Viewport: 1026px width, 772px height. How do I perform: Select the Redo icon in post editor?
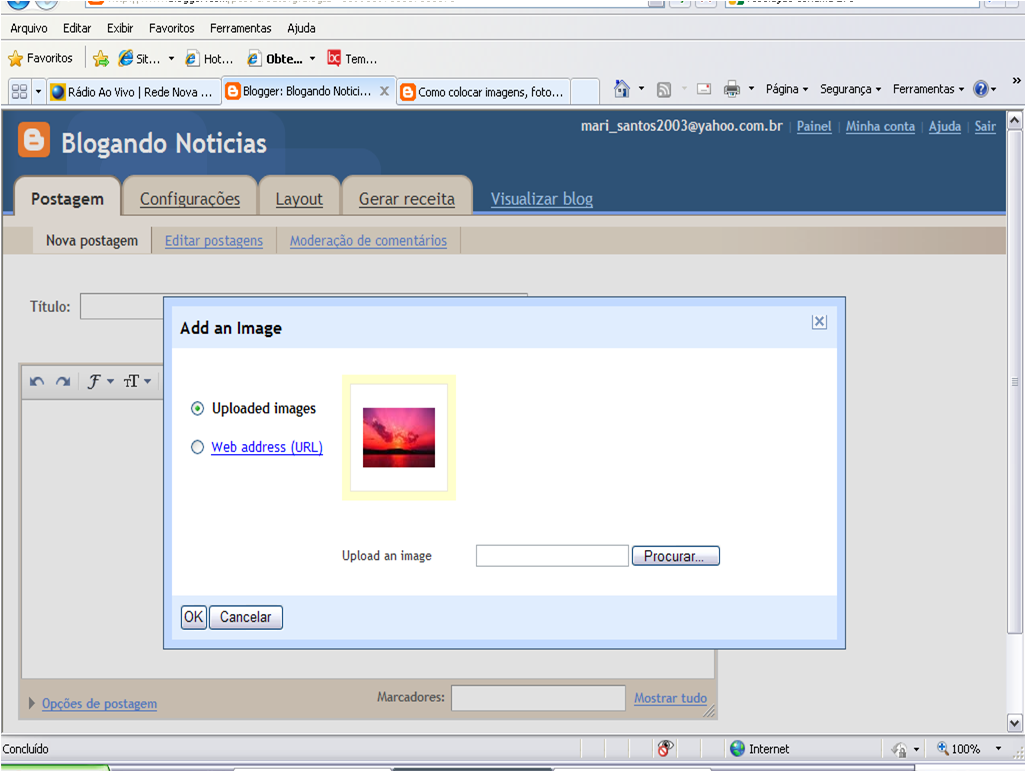pyautogui.click(x=63, y=380)
